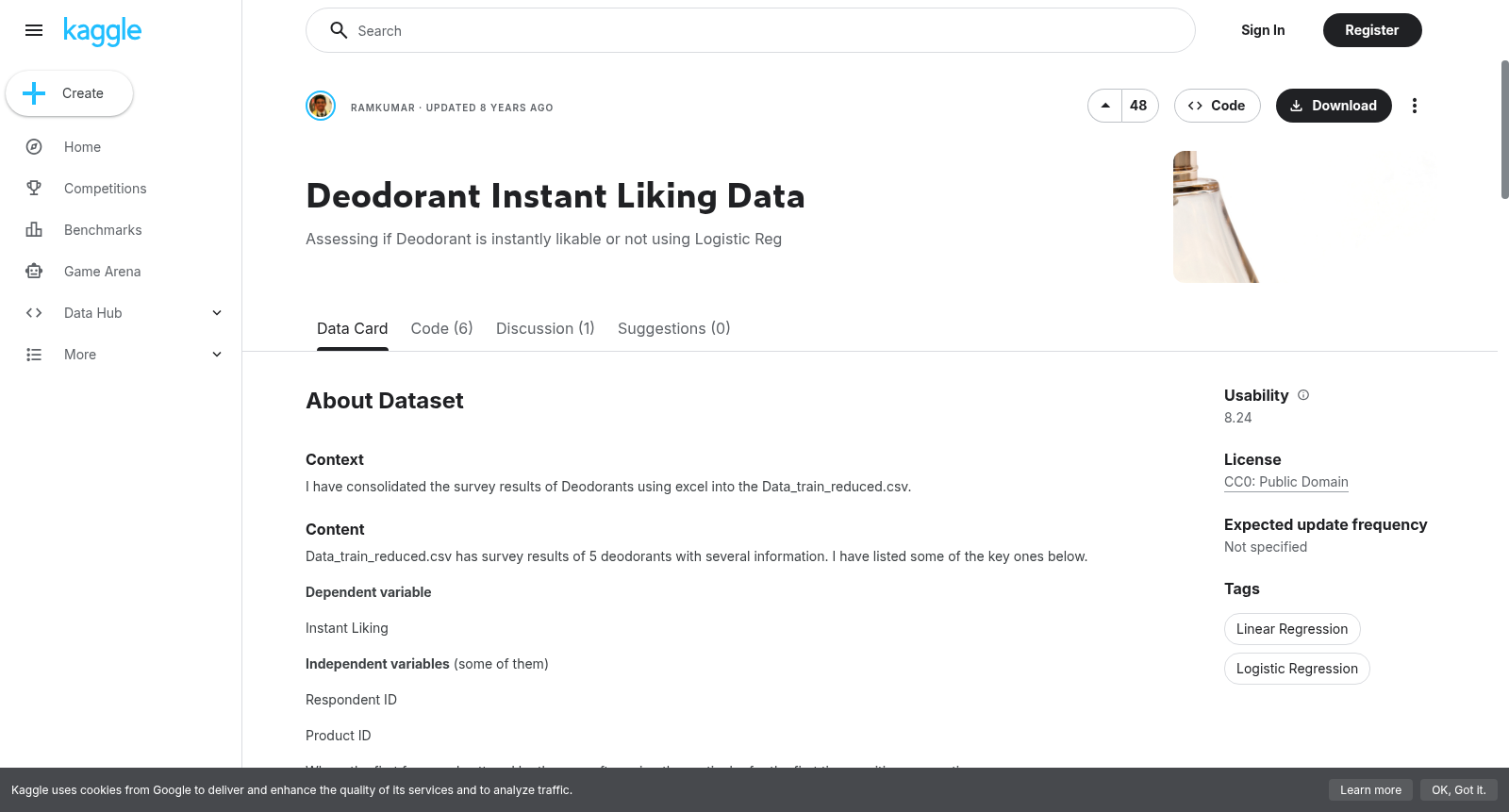Open the Competitions trophy icon
The height and width of the screenshot is (812, 1509).
pyautogui.click(x=34, y=189)
